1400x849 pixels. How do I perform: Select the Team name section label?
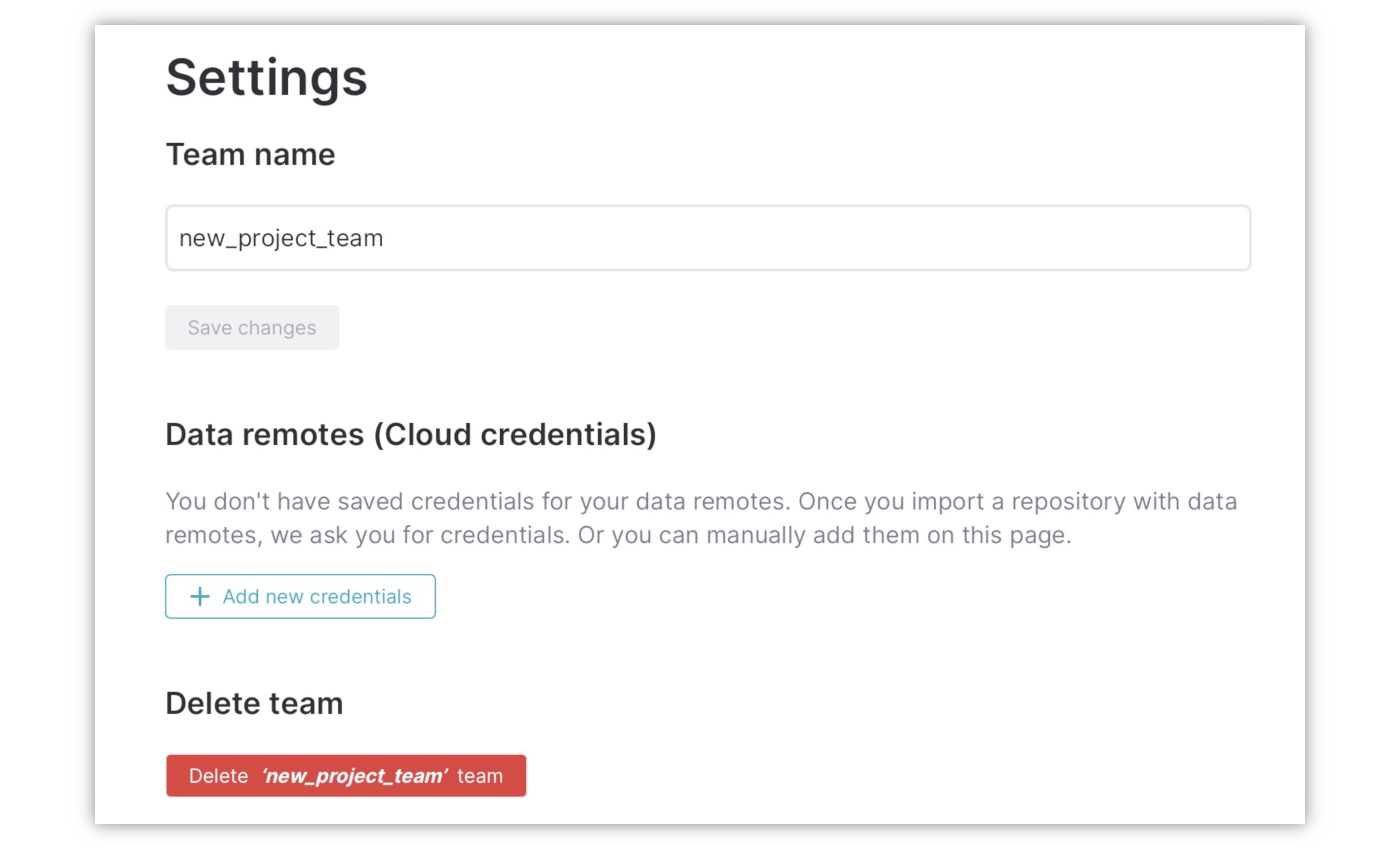pos(250,155)
